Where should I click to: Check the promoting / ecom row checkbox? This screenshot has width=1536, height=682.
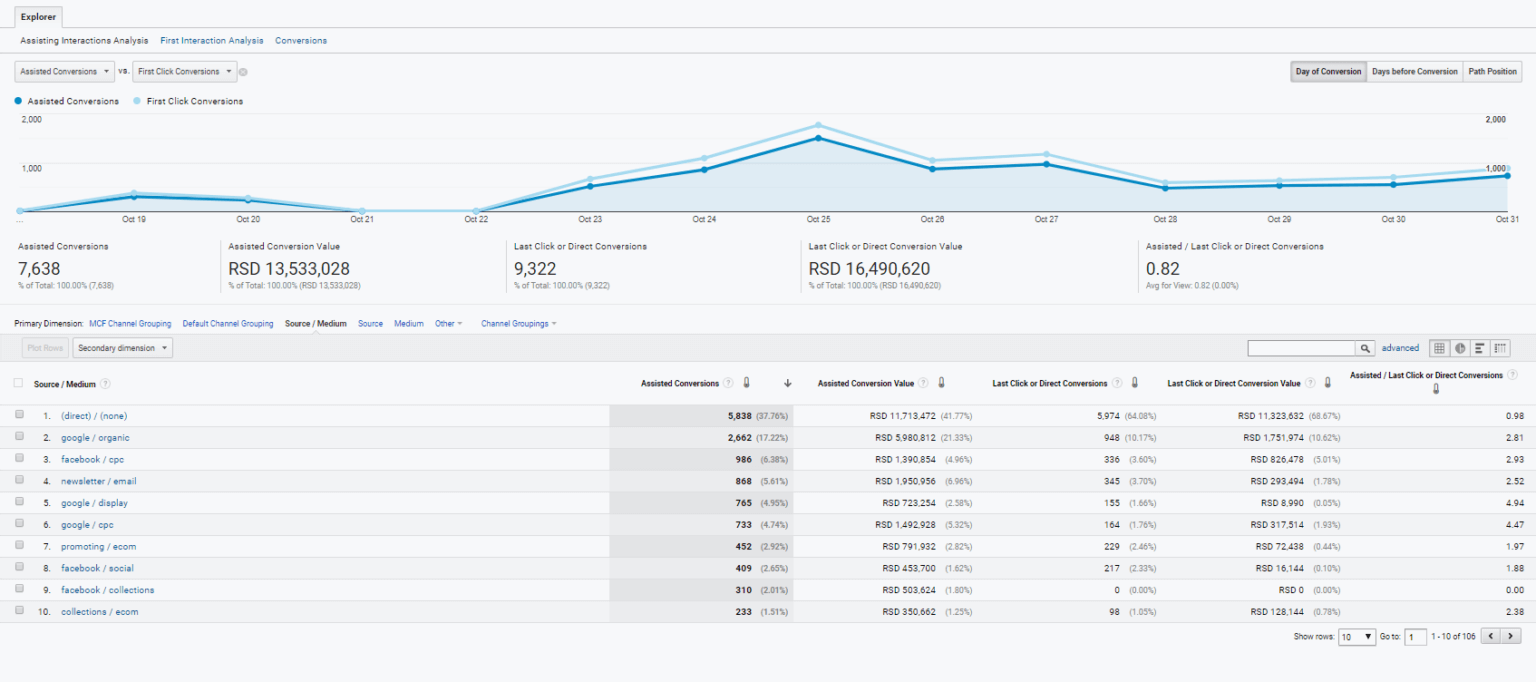coord(19,546)
